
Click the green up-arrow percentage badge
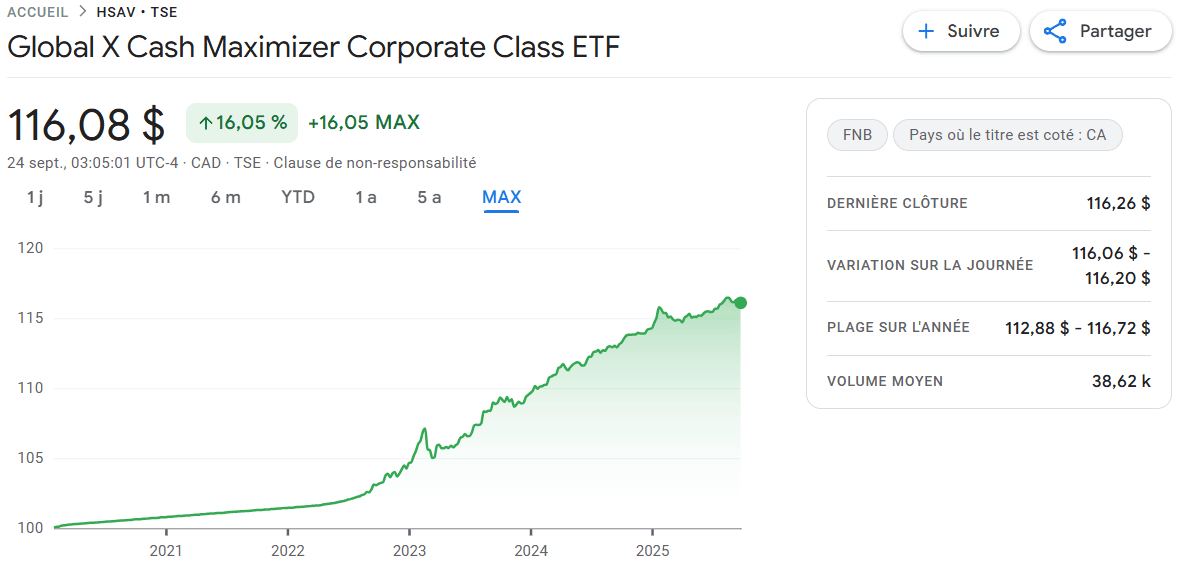242,123
